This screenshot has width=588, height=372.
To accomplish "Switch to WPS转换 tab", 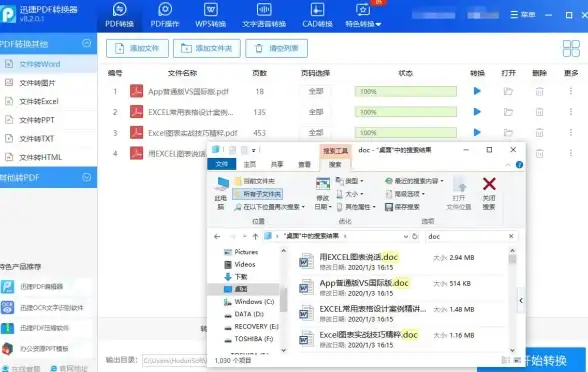I will [210, 15].
